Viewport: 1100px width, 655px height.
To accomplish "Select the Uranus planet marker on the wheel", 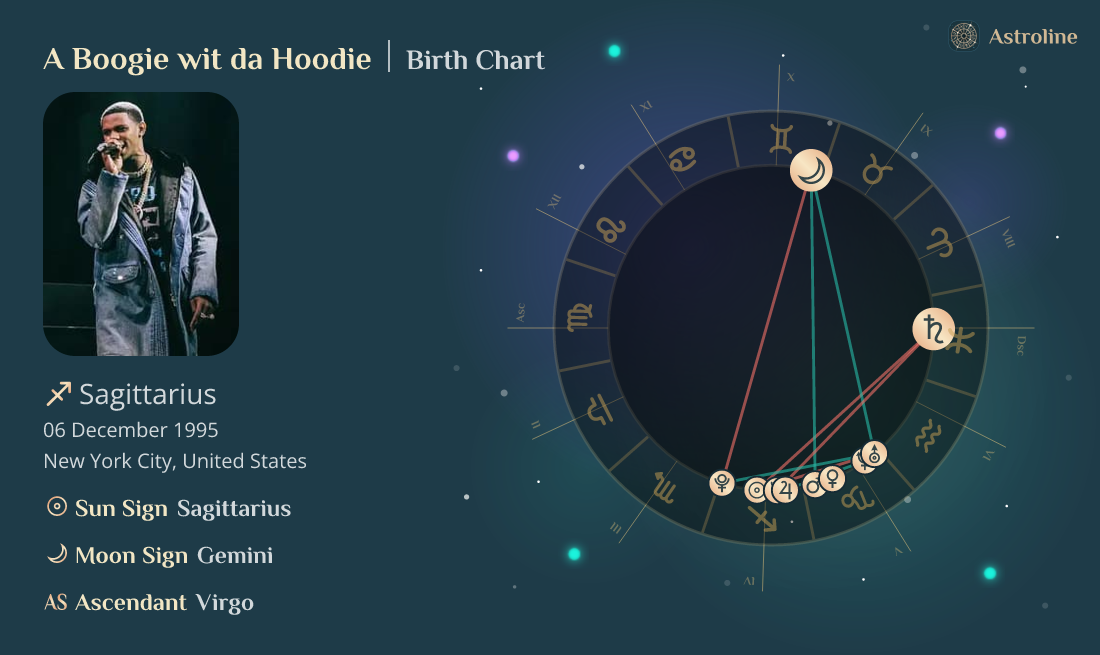I will (874, 454).
